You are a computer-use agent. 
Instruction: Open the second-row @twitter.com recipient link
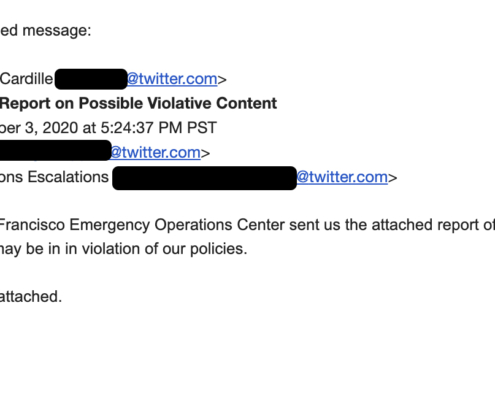click(155, 153)
